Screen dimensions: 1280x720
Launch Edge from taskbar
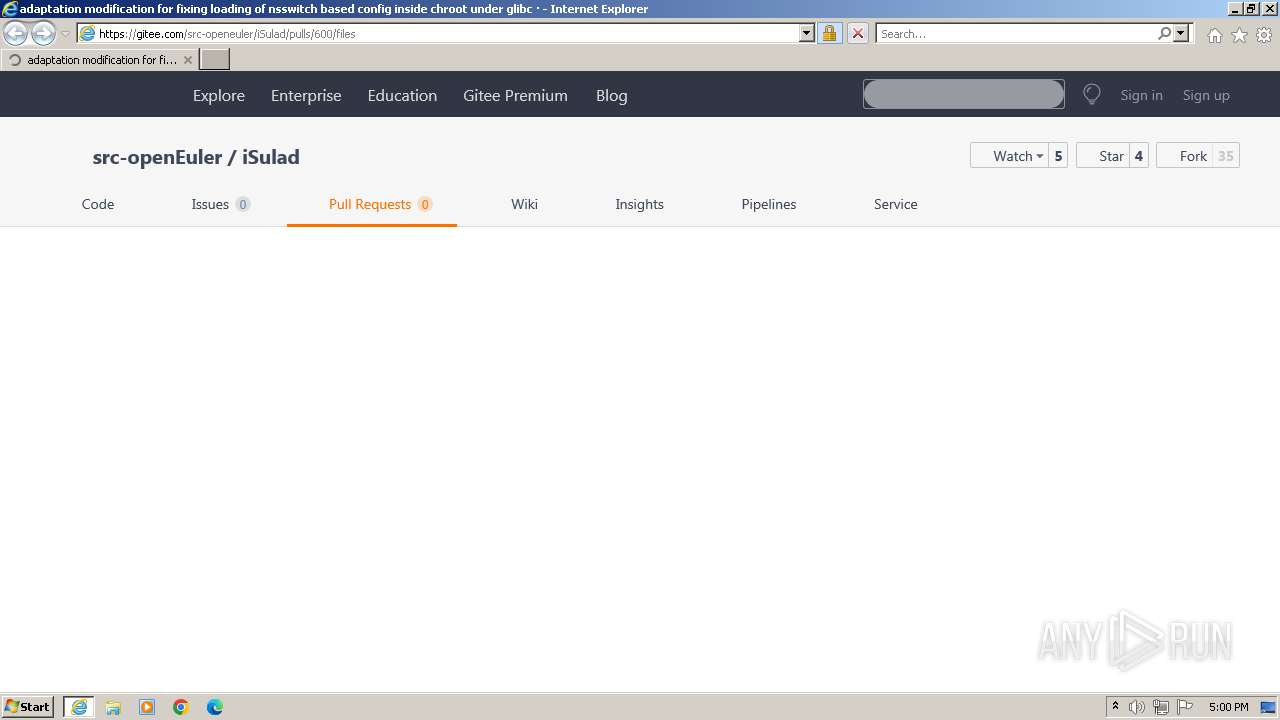[215, 707]
